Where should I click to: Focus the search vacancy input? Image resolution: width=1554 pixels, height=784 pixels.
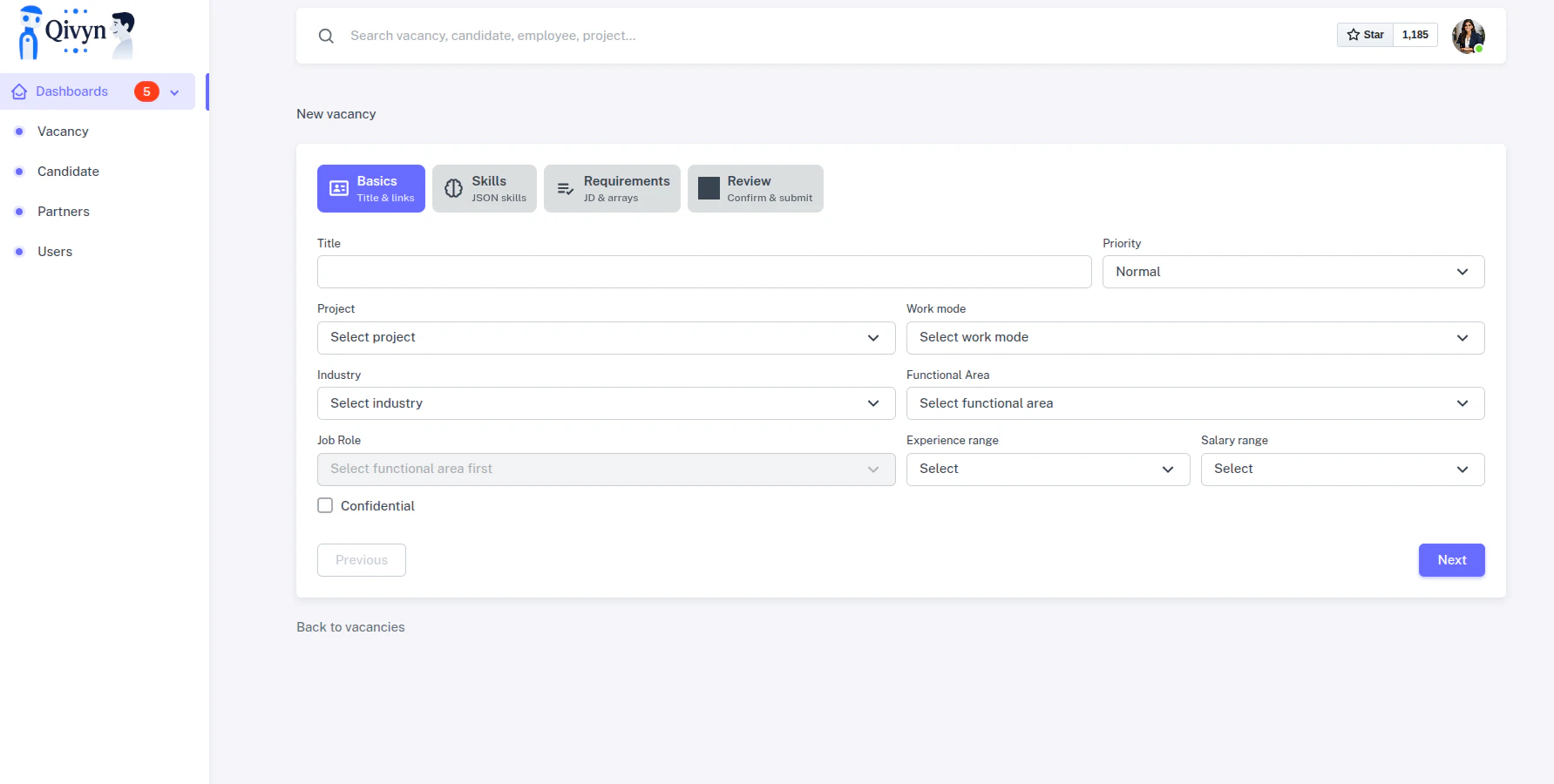coord(837,36)
